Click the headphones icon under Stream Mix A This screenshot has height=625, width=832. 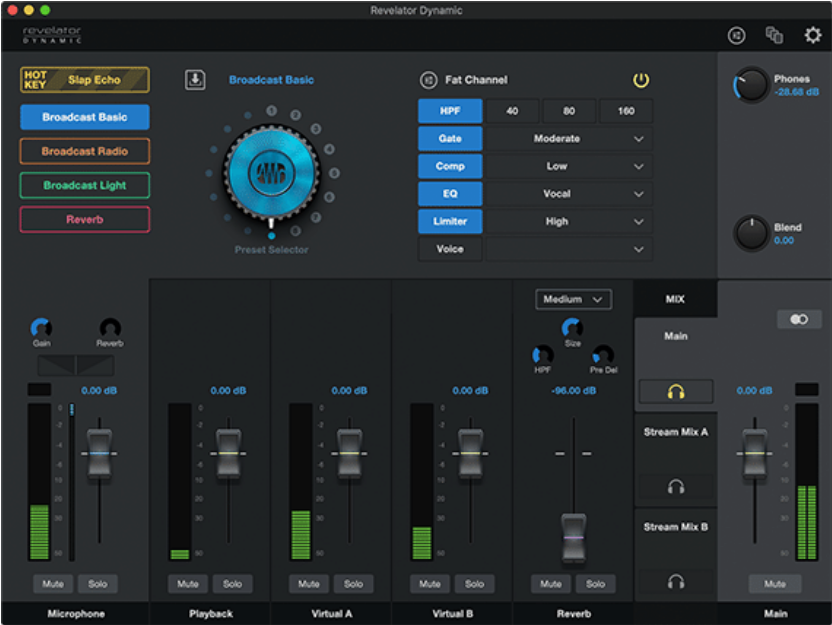point(676,487)
